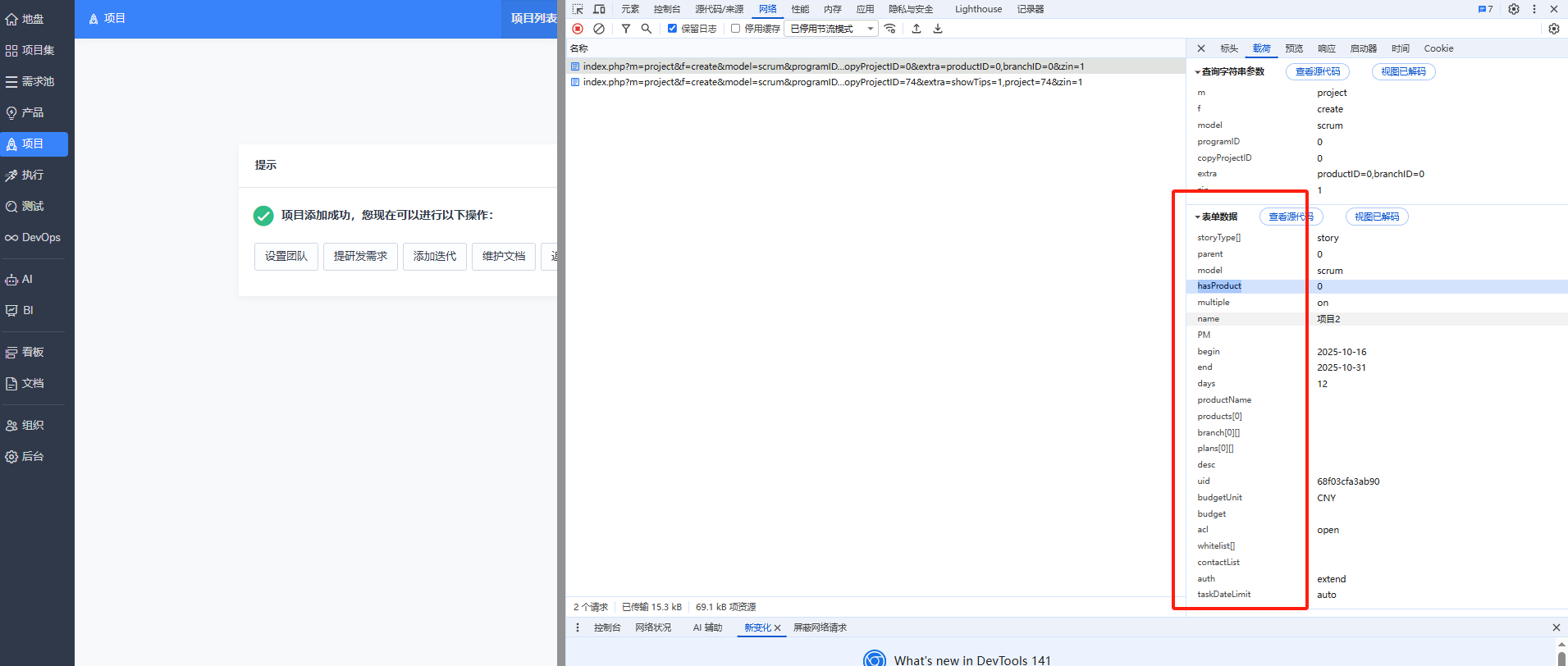Screen dimensions: 1568x666
Task: Toggle the device toolbar icon
Action: coord(599,9)
